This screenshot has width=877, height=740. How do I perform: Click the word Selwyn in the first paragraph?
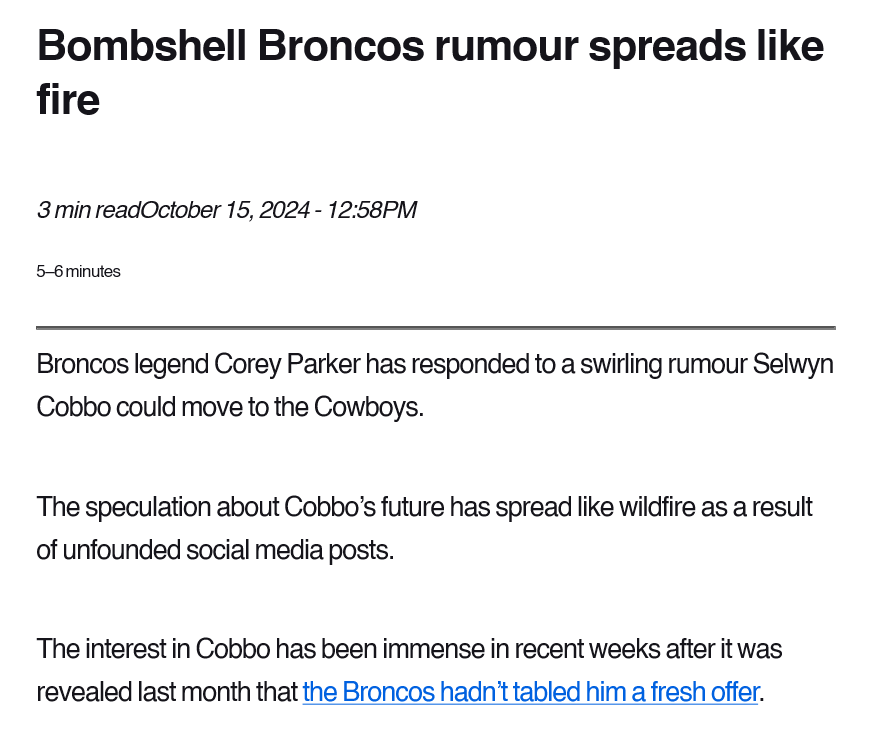tap(793, 365)
